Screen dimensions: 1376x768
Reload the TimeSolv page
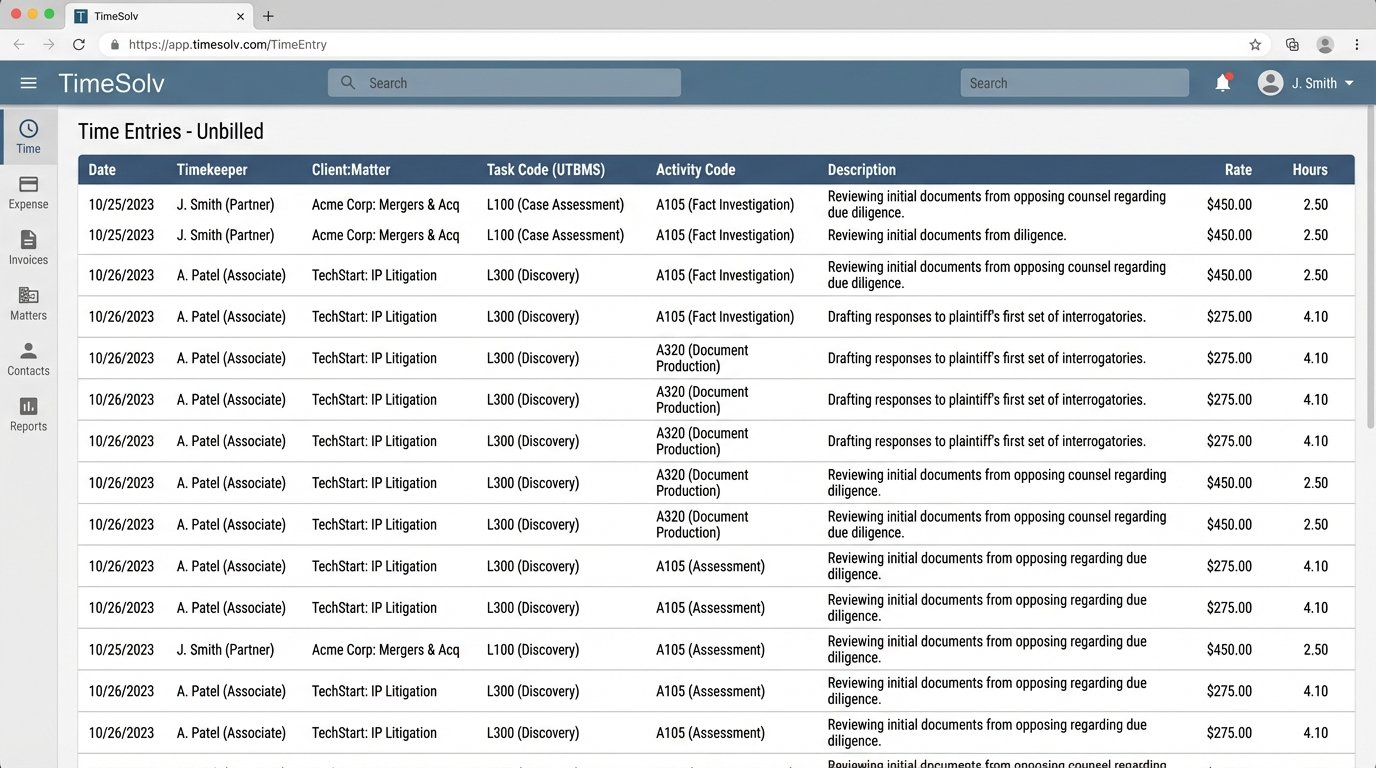[79, 44]
